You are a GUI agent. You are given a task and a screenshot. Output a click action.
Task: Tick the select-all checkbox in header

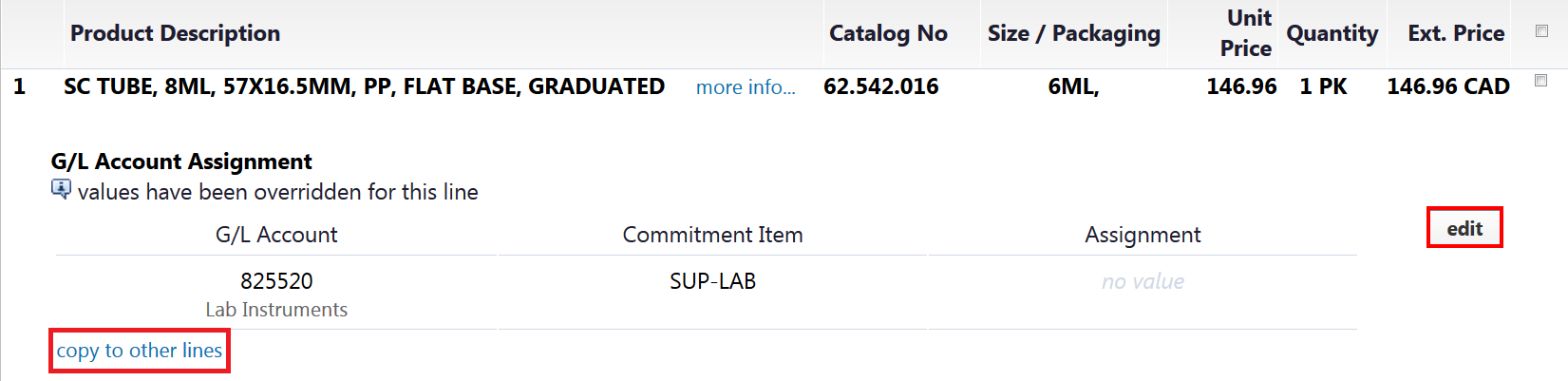coord(1541,31)
